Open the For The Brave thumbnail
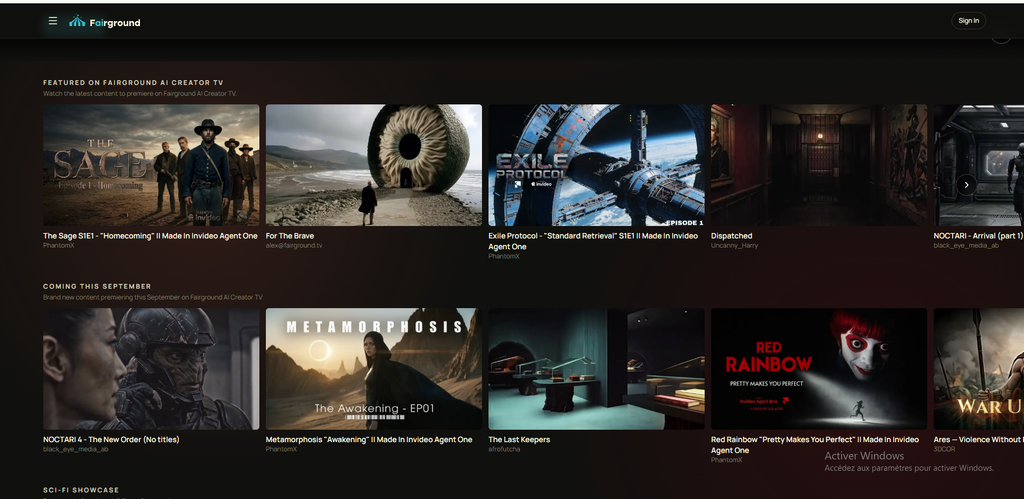The width and height of the screenshot is (1024, 499). click(374, 165)
